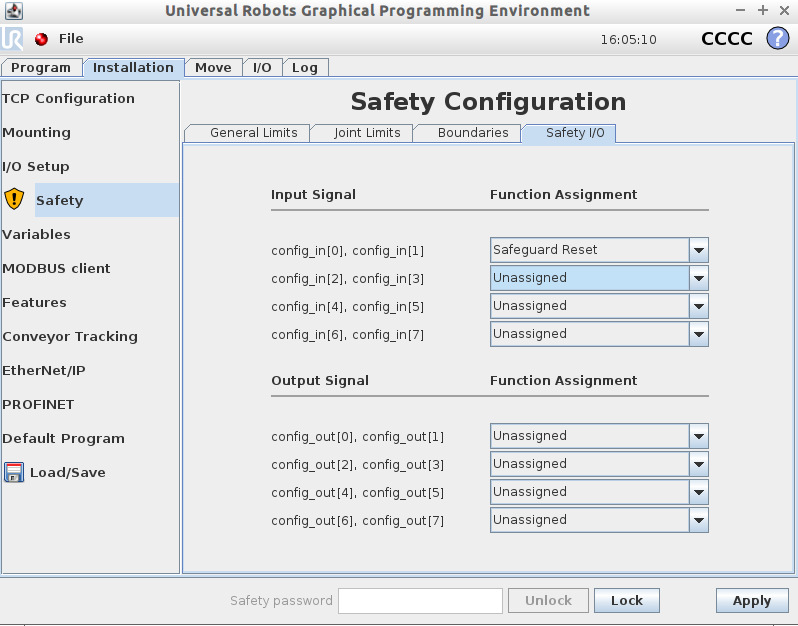
Task: Minimize the Universal Robots window
Action: [740, 10]
